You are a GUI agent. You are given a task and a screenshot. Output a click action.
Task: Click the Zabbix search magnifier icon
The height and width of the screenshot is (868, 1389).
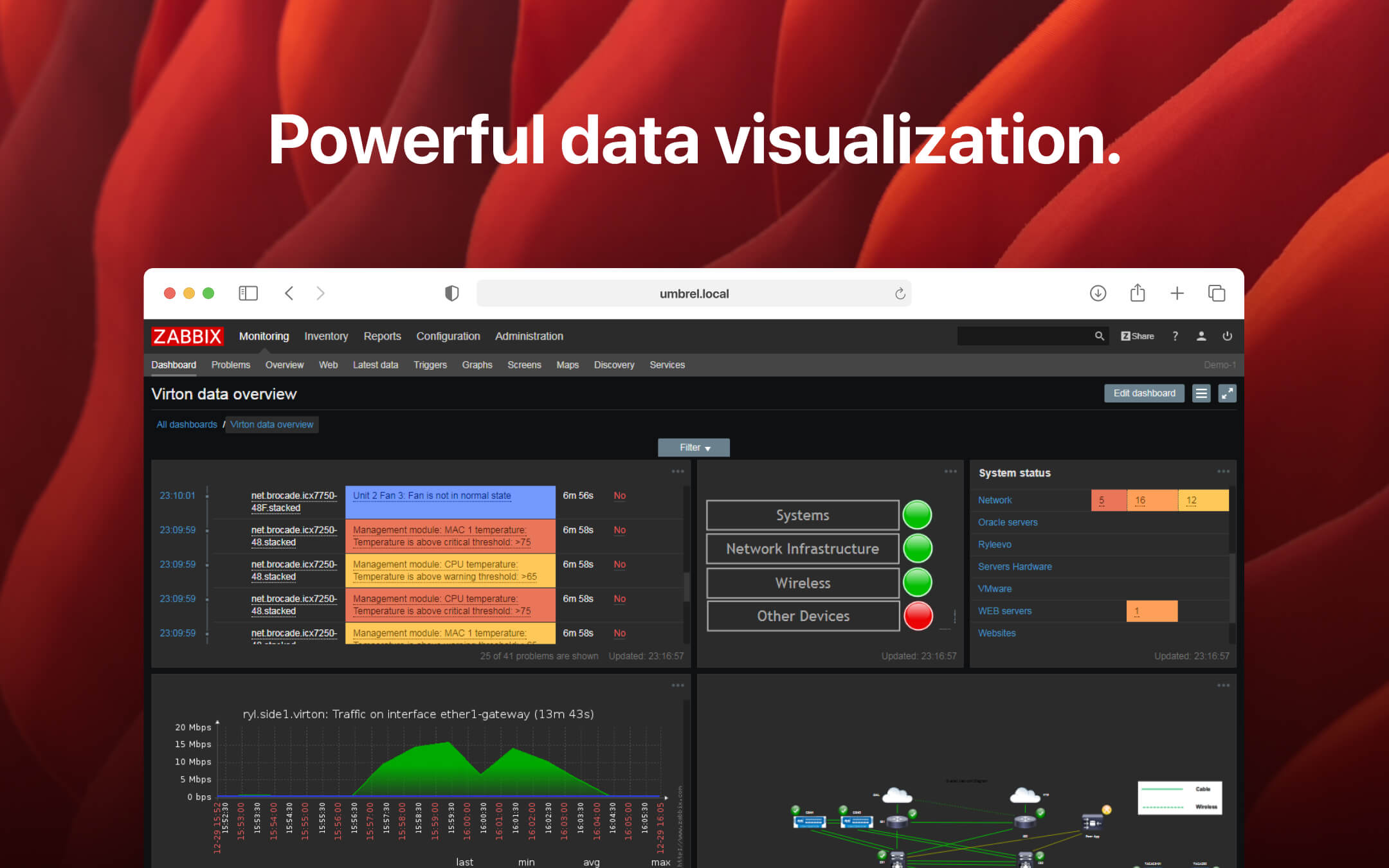coord(1099,336)
